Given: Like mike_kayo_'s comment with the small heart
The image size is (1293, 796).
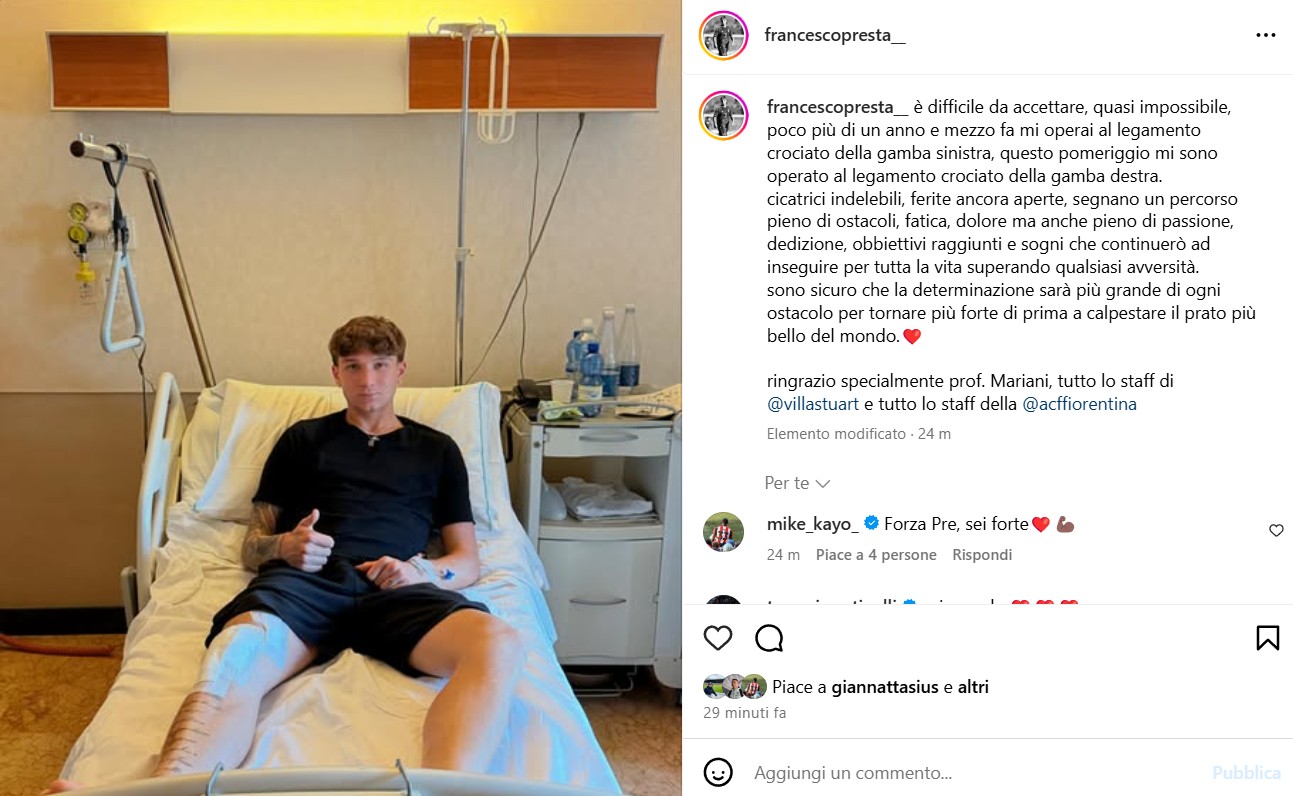Looking at the screenshot, I should (x=1276, y=531).
